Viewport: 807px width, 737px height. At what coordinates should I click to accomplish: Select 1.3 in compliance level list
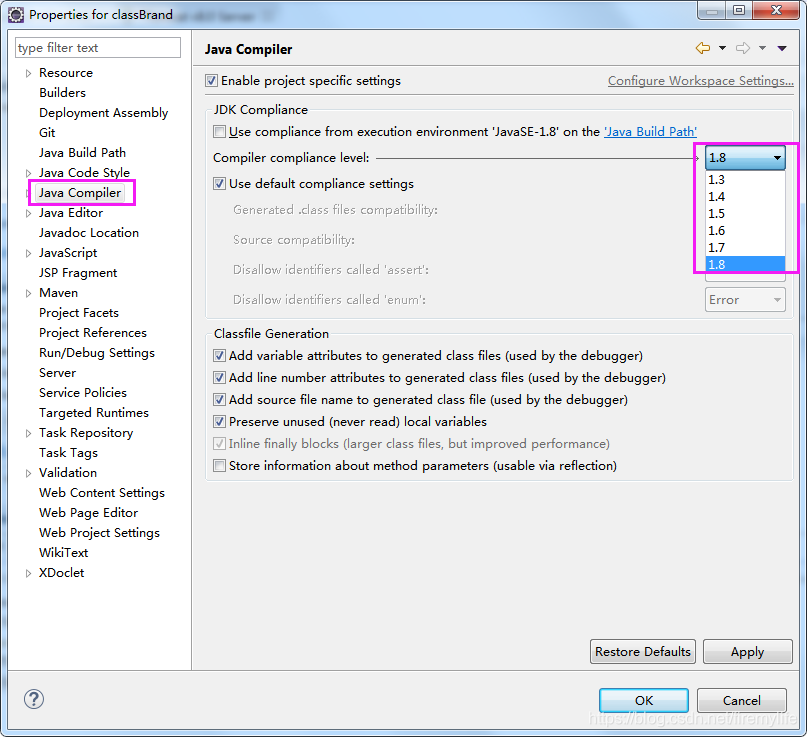pos(745,180)
